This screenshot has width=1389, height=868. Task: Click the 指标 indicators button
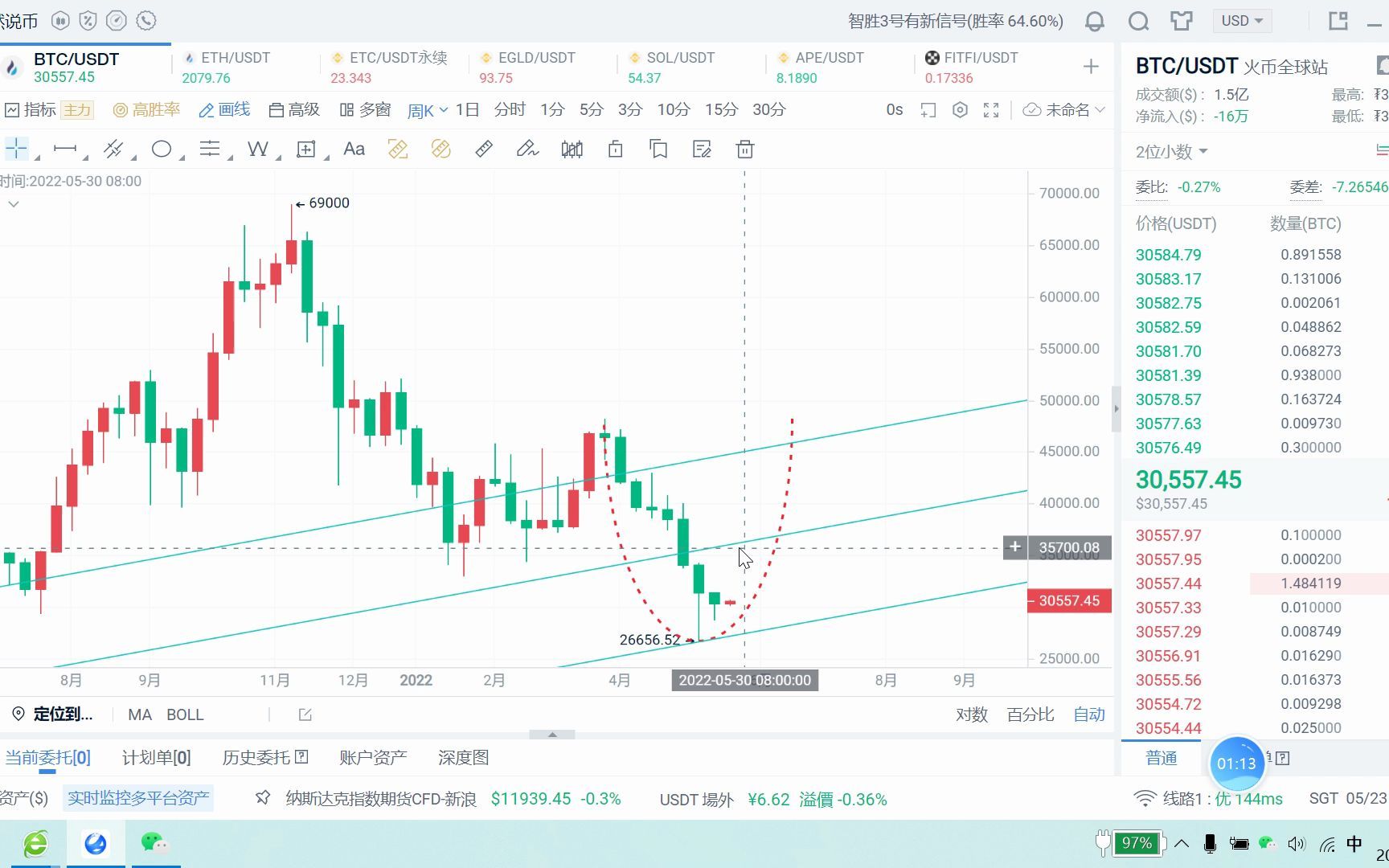31,110
